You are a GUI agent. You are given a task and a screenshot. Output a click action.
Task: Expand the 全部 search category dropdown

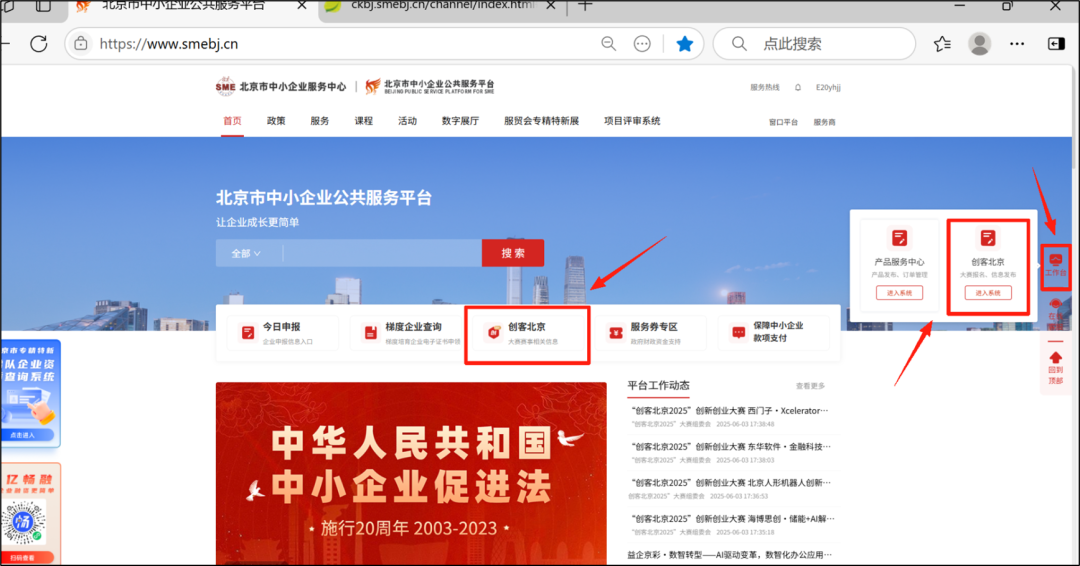click(246, 253)
